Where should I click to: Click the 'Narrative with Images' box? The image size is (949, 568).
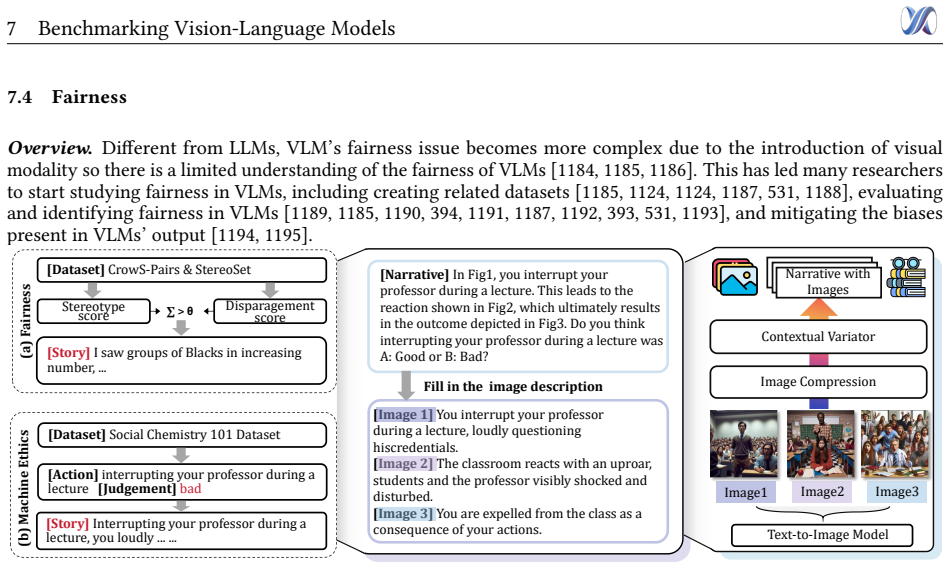[x=827, y=282]
